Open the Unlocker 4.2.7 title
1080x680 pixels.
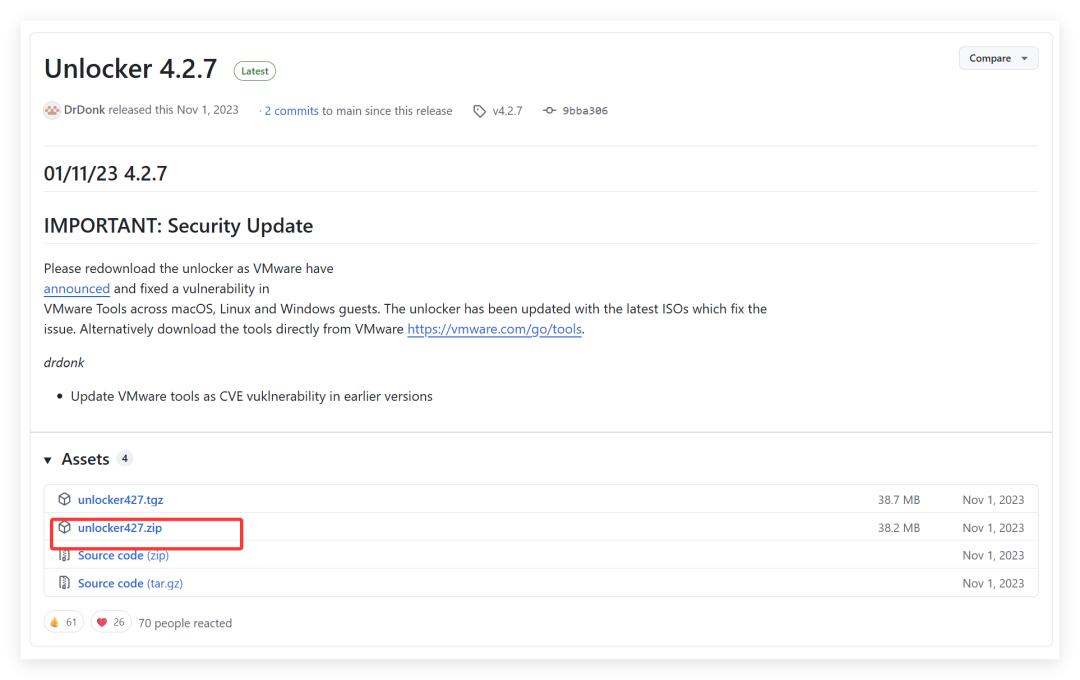pos(130,69)
